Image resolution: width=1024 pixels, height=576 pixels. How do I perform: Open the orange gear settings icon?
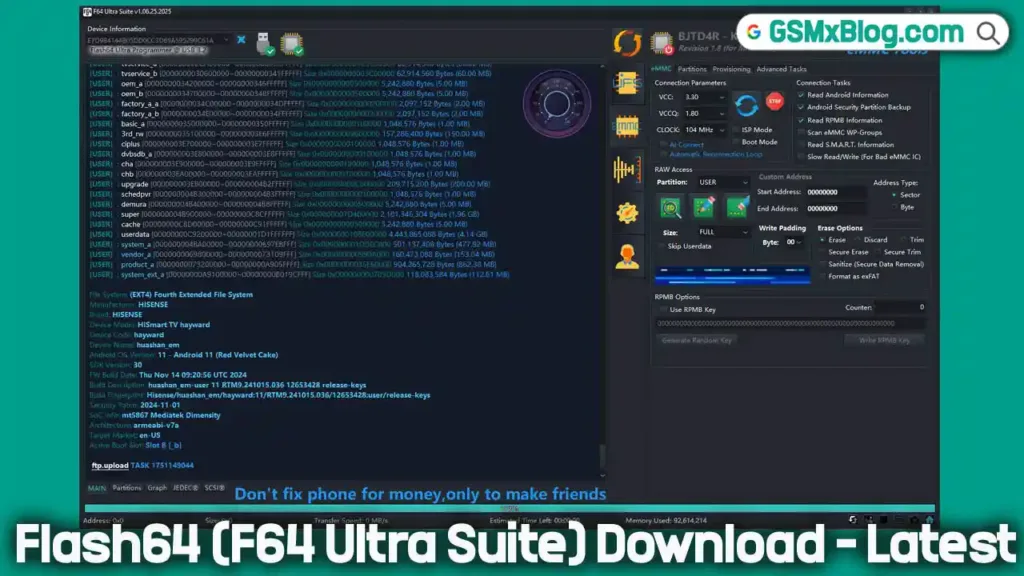click(627, 212)
